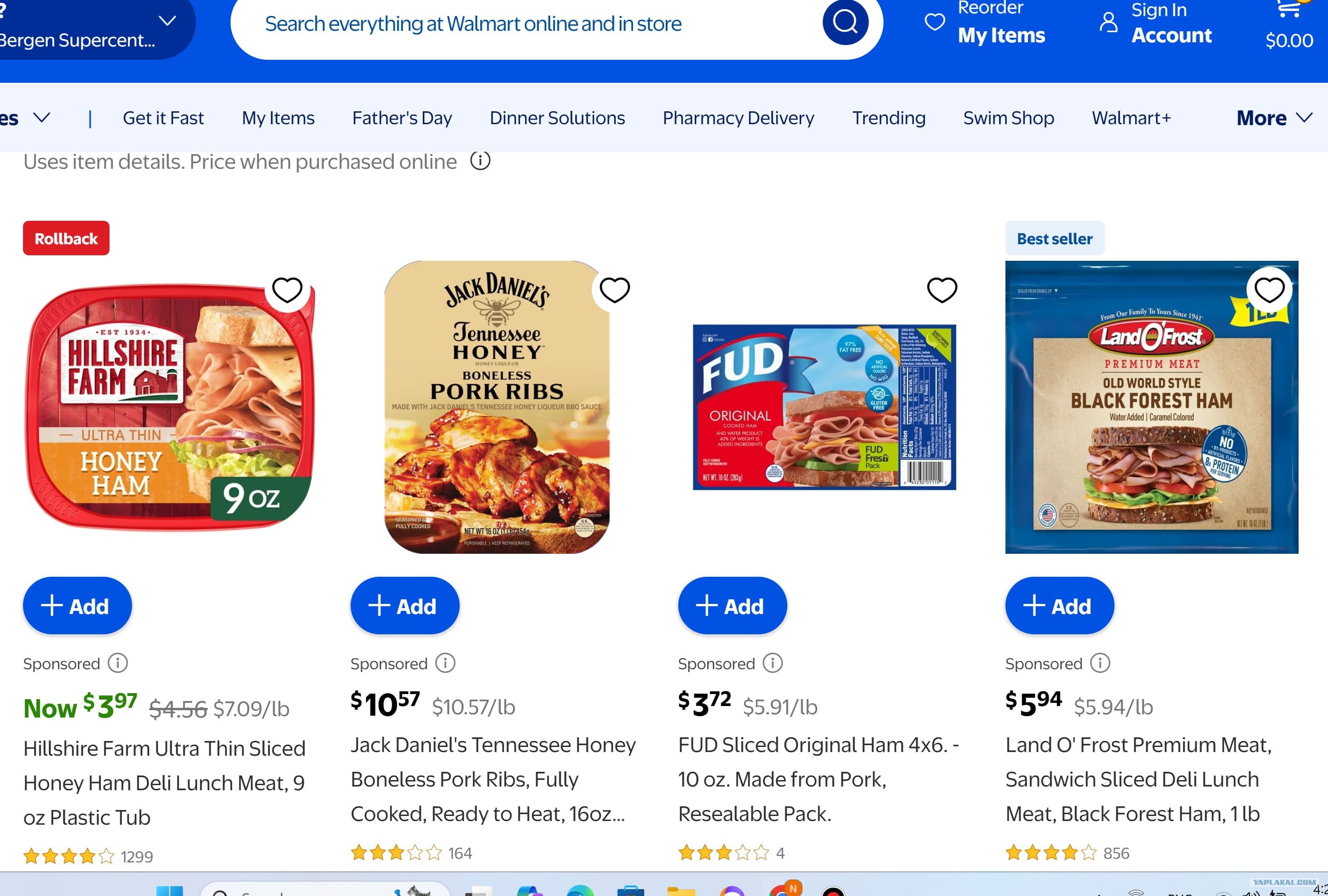Click the Walmart search input field
This screenshot has width=1328, height=896.
click(x=525, y=24)
